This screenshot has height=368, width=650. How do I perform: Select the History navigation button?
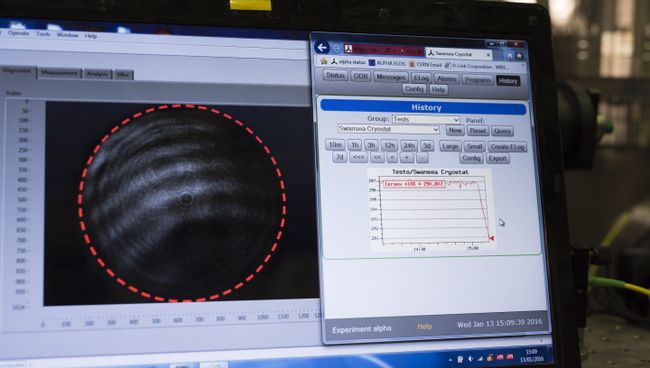tap(508, 81)
